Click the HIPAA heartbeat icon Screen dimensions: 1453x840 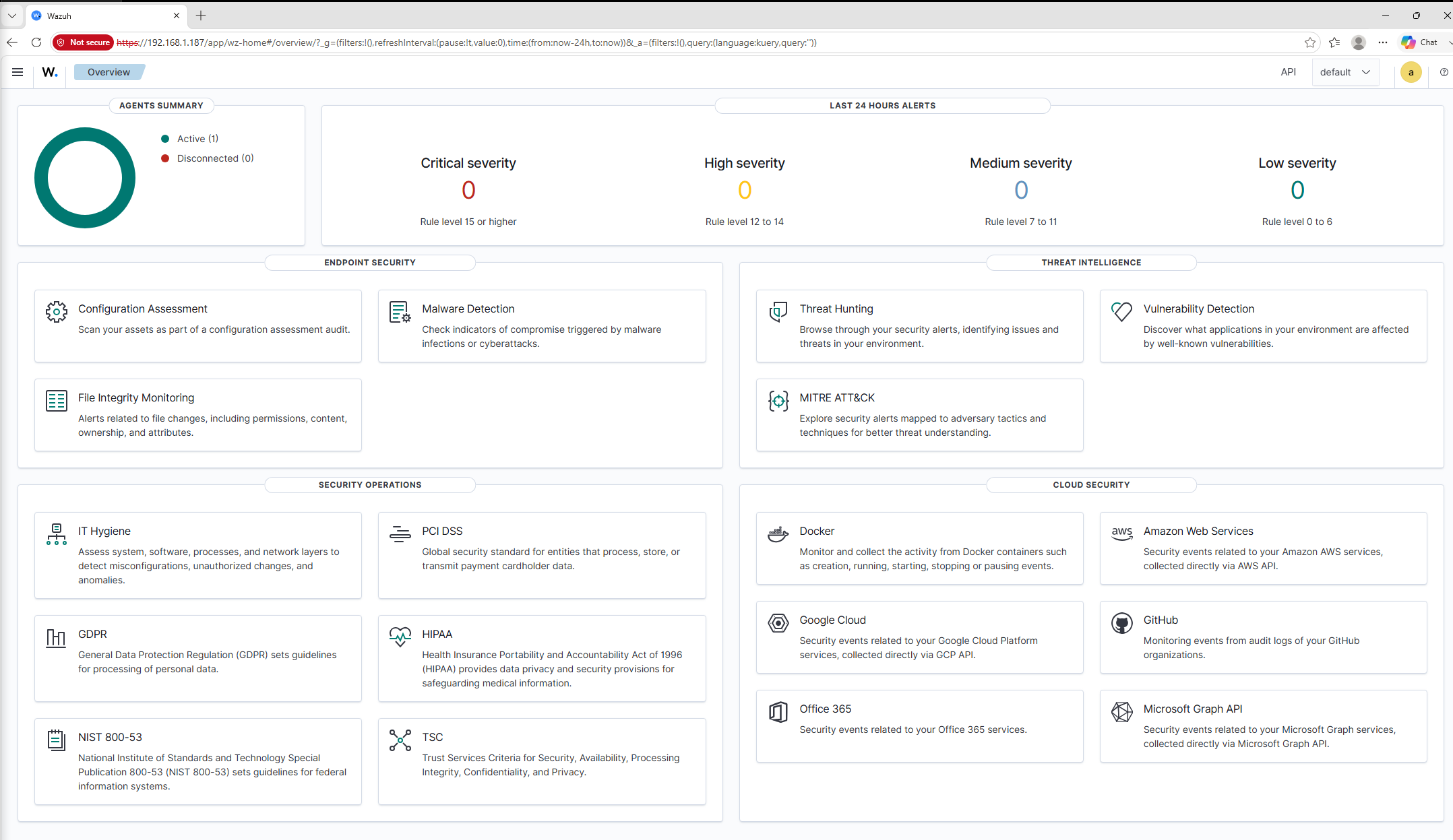click(x=400, y=637)
